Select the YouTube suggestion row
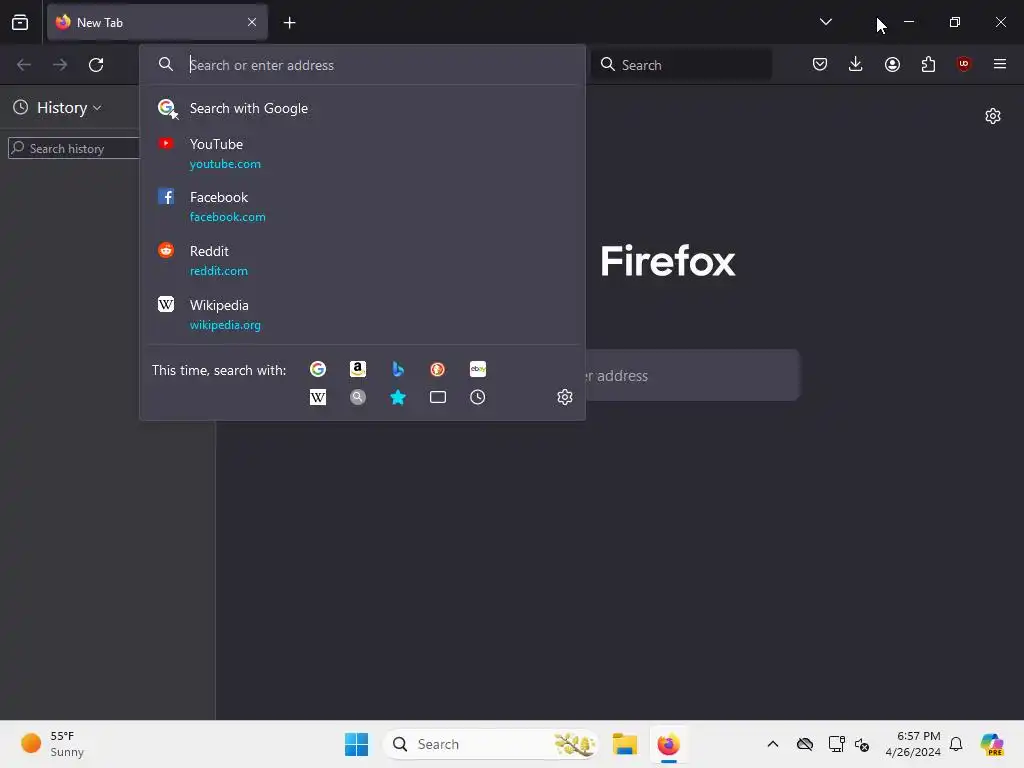The image size is (1024, 768). pyautogui.click(x=362, y=153)
